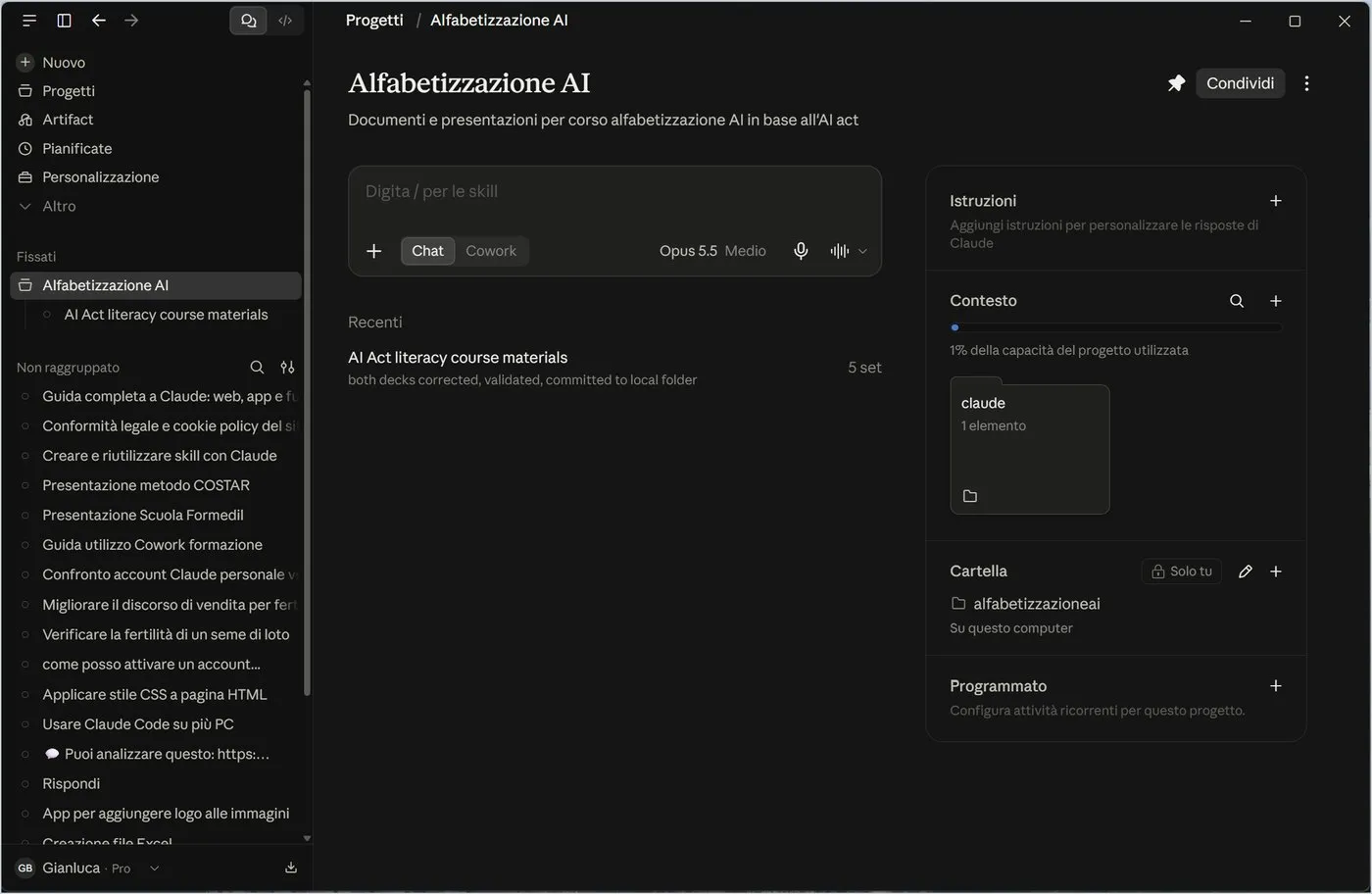1372x894 pixels.
Task: Start a new chat with Nuovo
Action: click(64, 63)
